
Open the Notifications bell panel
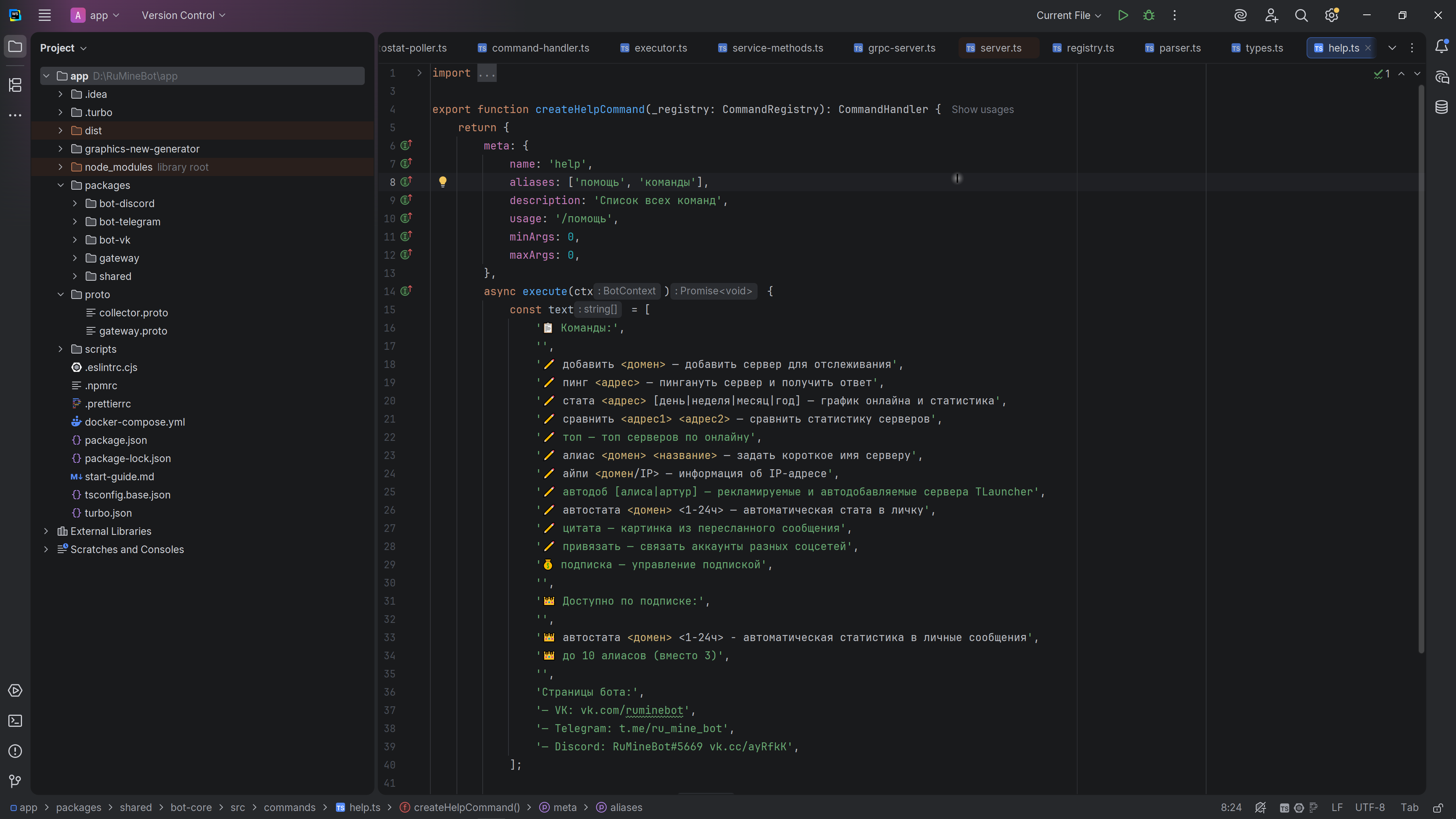coord(1441,46)
